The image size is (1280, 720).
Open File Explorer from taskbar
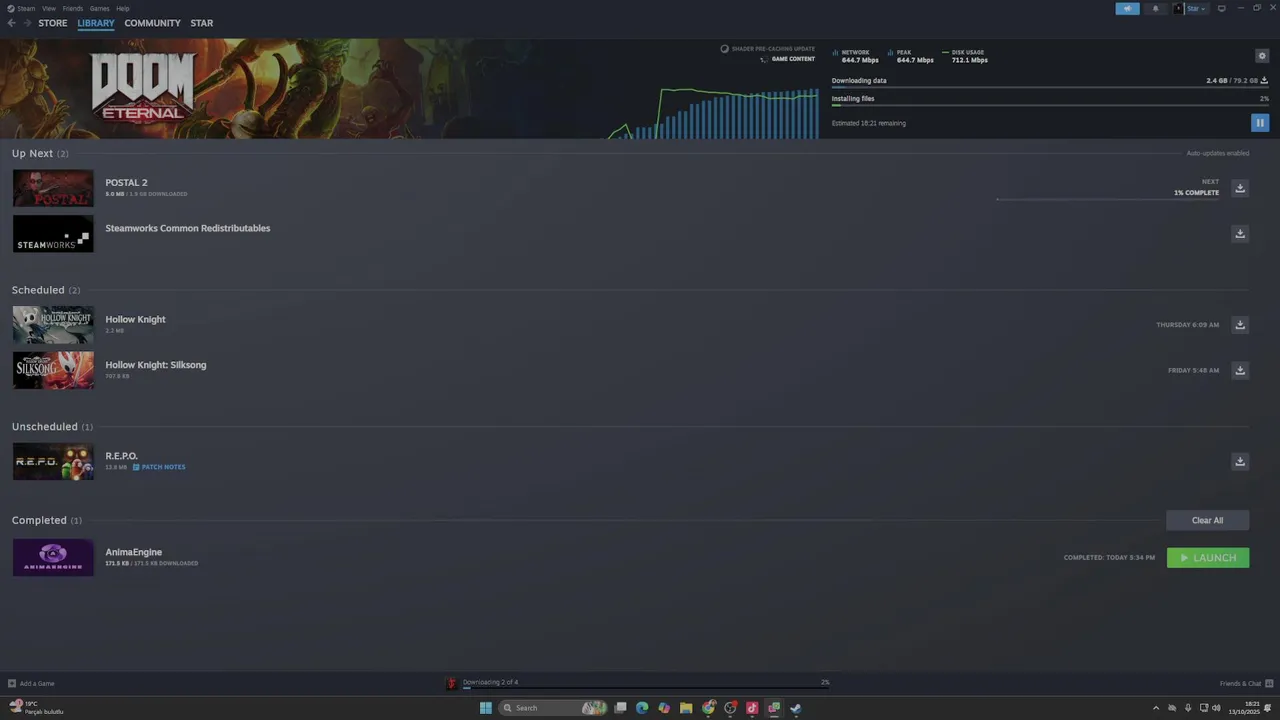686,708
